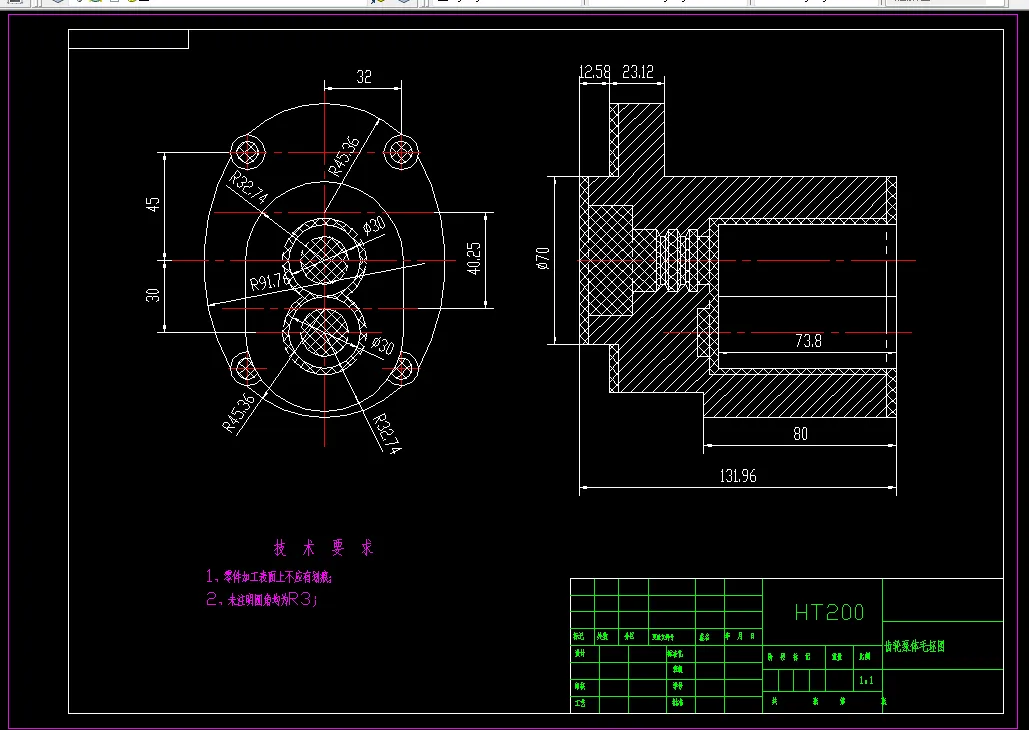Image resolution: width=1029 pixels, height=730 pixels.
Task: Click the upper-left R32.74 radius label
Action: [x=249, y=187]
